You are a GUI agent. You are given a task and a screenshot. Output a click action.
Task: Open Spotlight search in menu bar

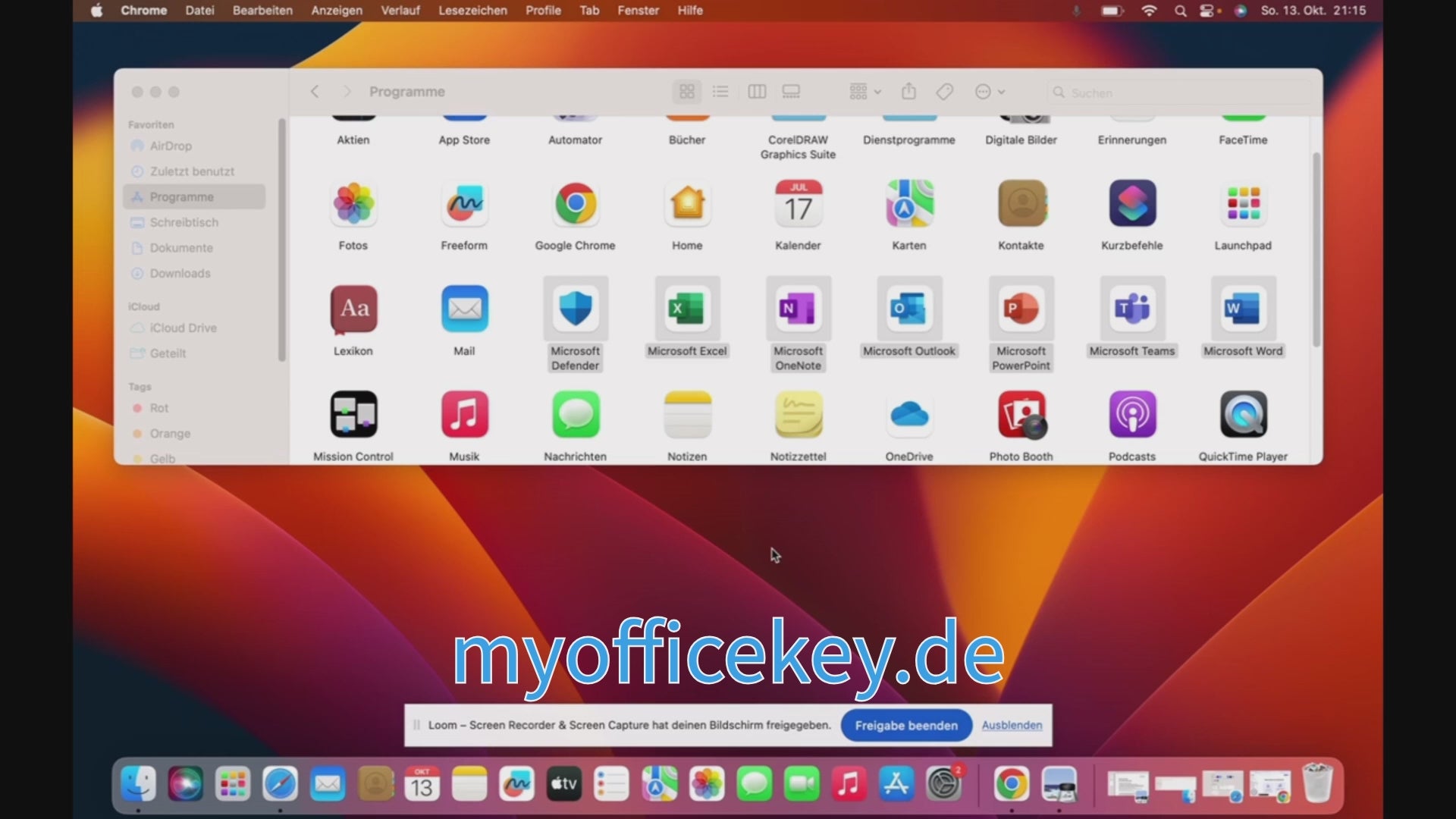[1181, 11]
